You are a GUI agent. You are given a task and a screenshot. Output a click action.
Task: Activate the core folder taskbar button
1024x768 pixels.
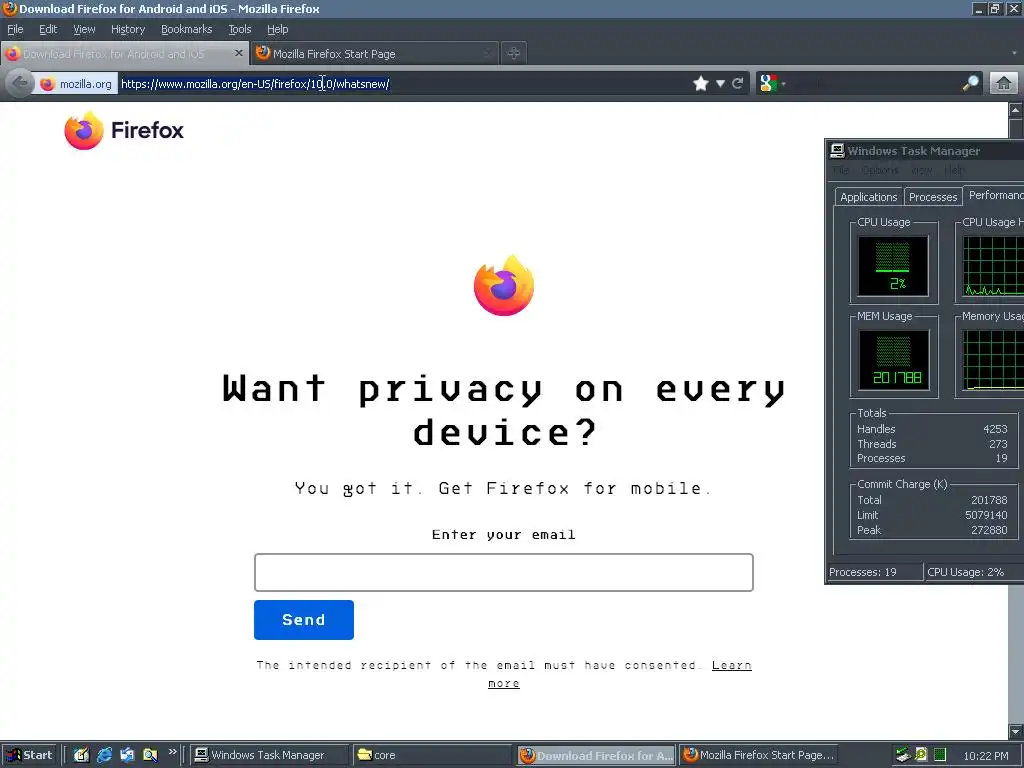pyautogui.click(x=433, y=755)
